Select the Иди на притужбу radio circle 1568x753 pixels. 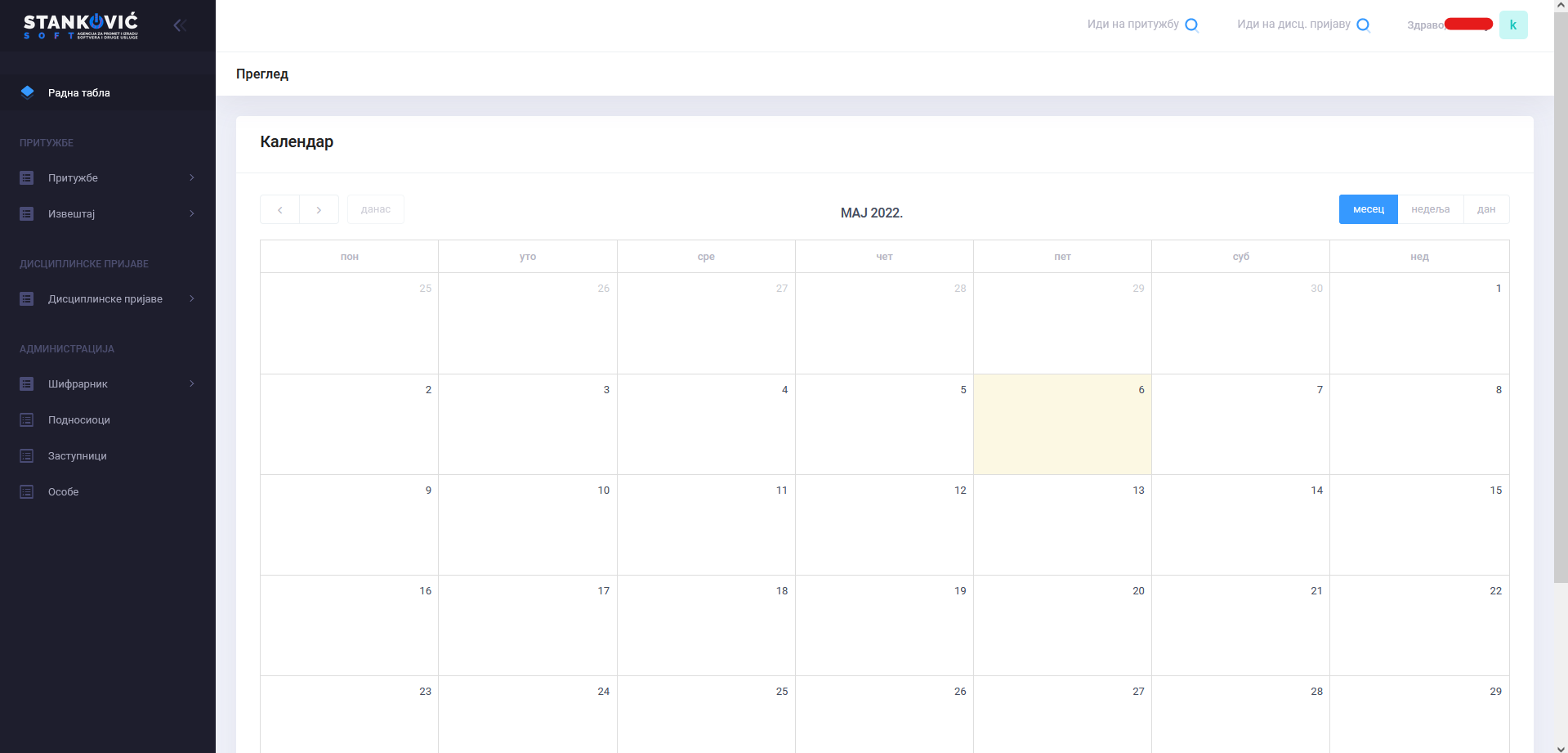[1191, 25]
